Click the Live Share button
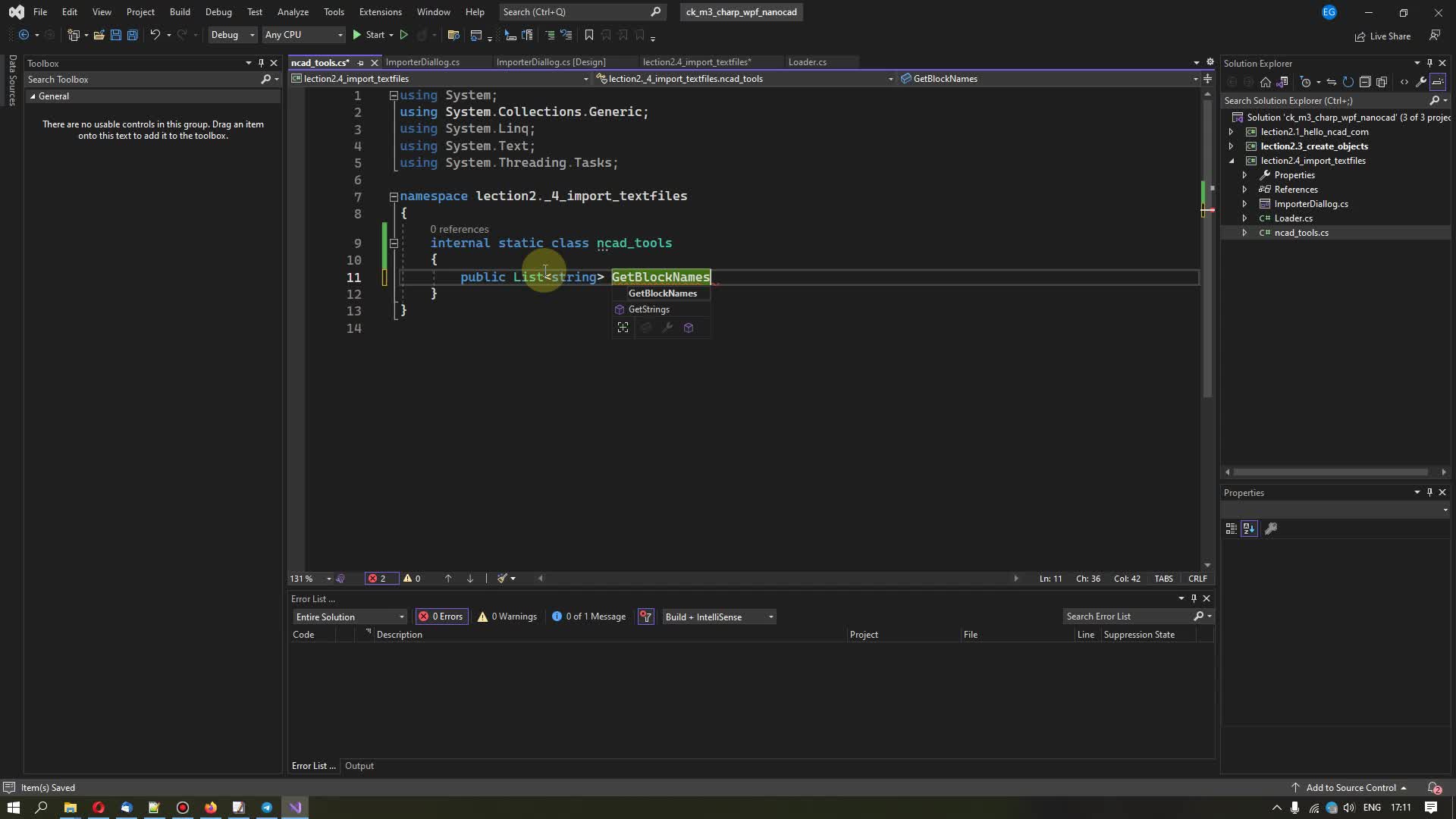This screenshot has width=1456, height=819. tap(1382, 36)
